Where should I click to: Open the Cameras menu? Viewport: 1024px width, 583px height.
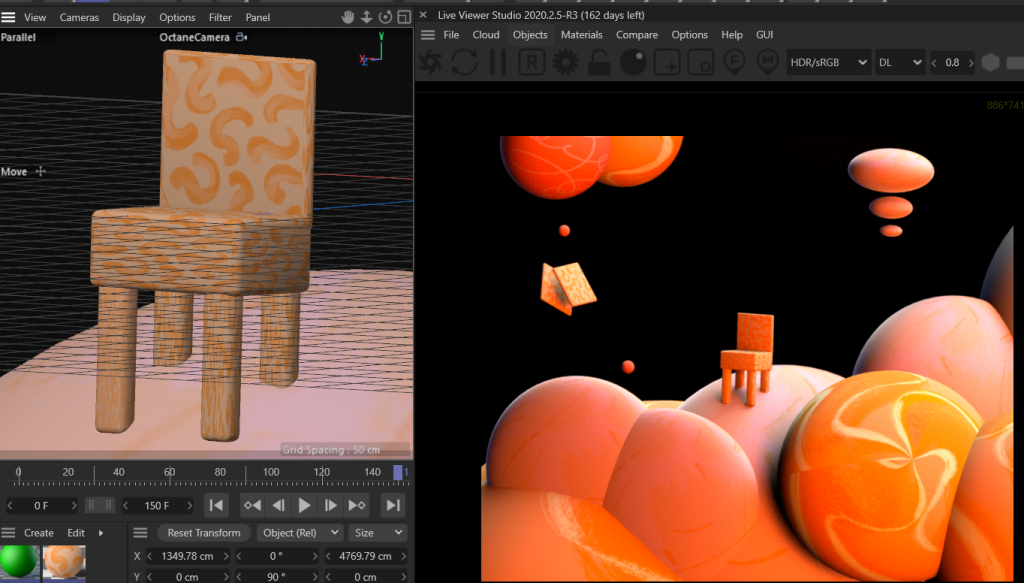click(x=79, y=17)
